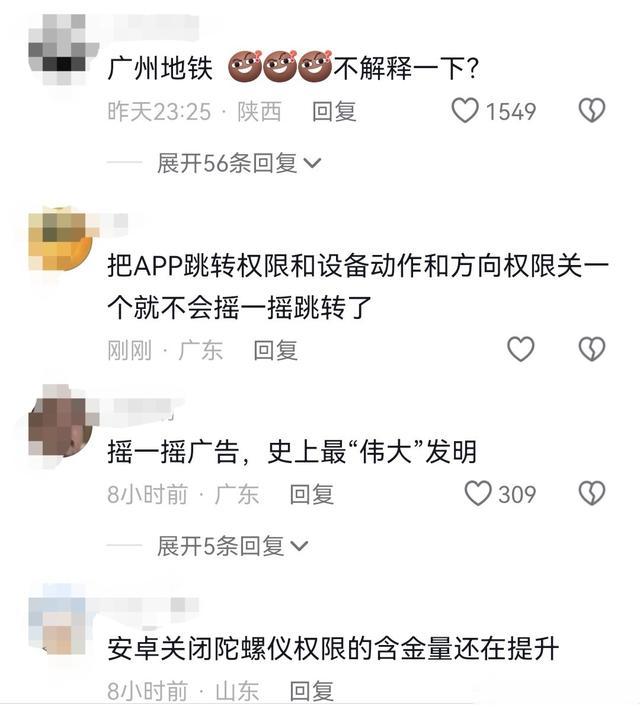Open the orange avatar of second commenter
This screenshot has height=712, width=640.
(61, 239)
